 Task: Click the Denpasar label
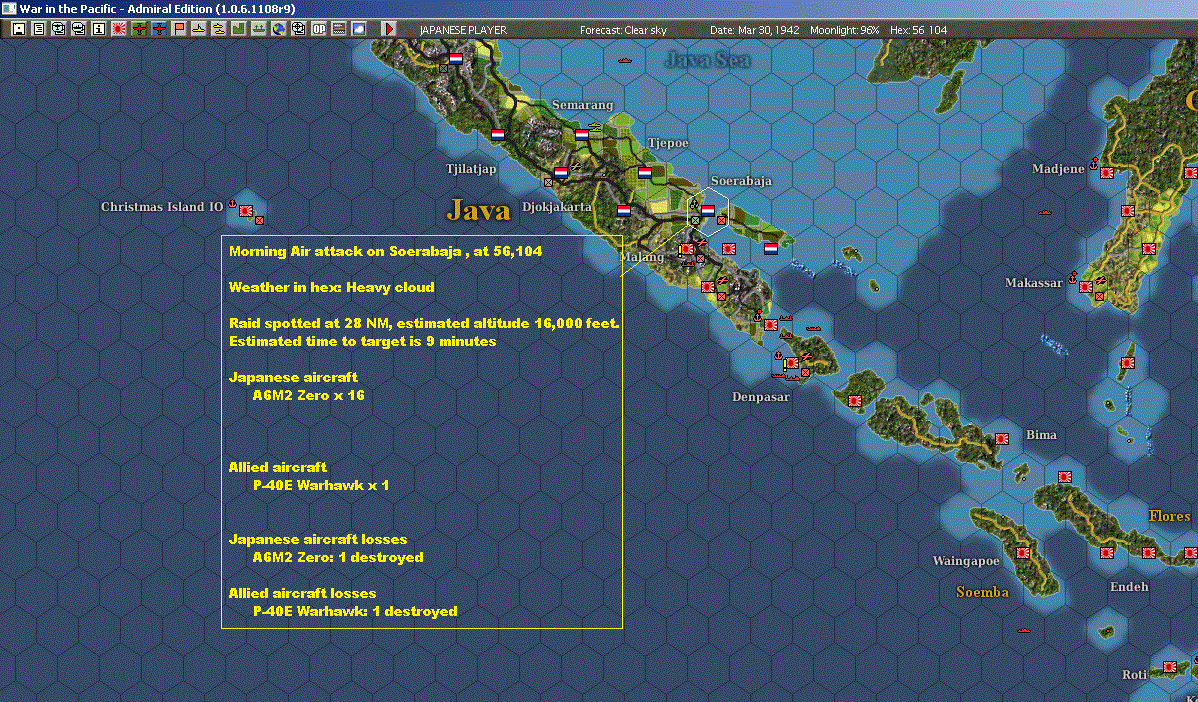coord(760,397)
